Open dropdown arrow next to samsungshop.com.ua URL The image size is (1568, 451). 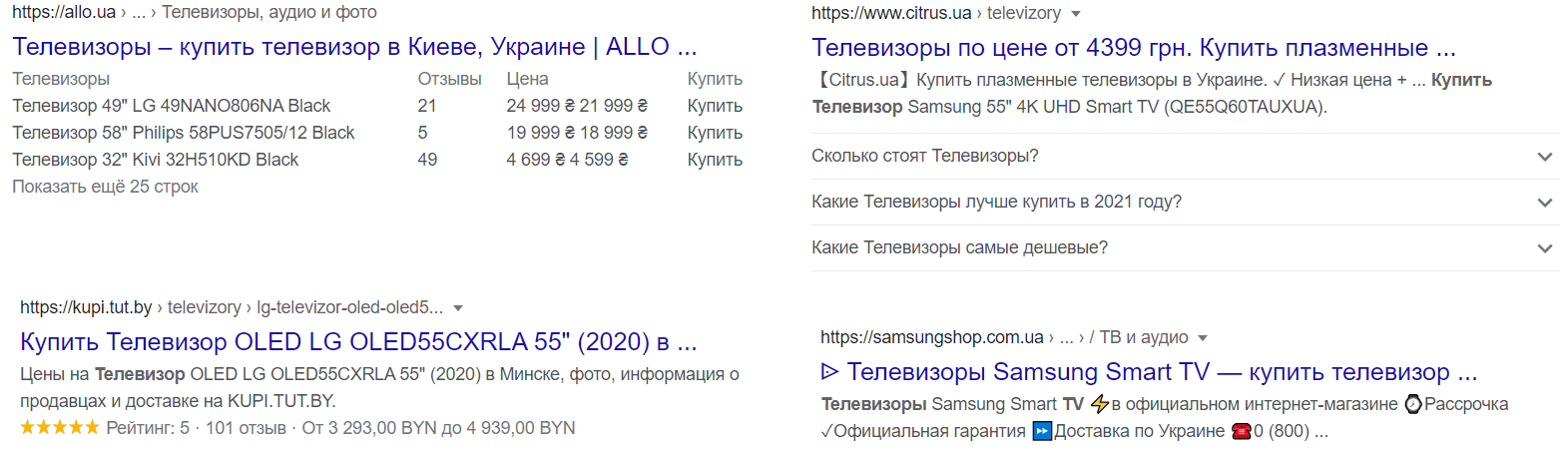pos(1203,338)
